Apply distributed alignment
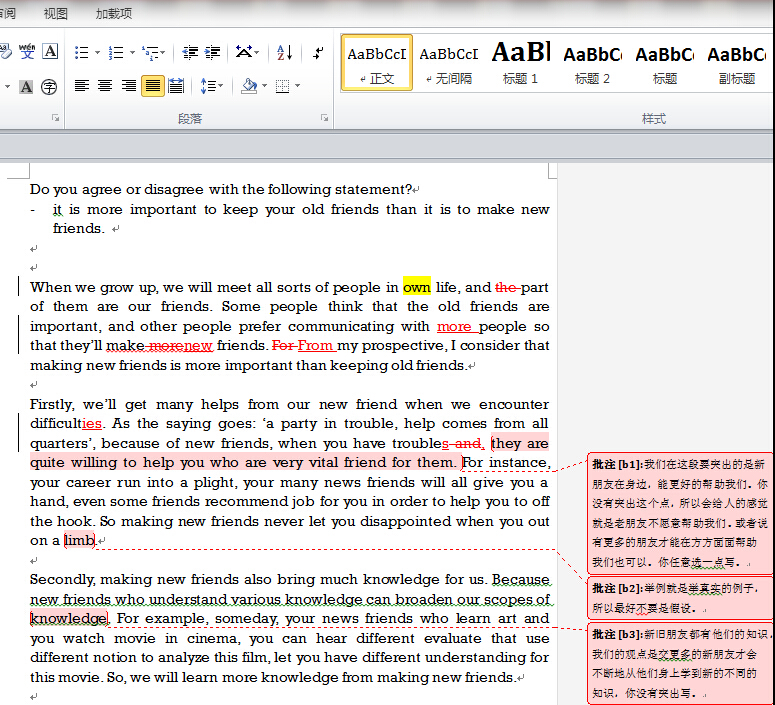 coord(175,86)
